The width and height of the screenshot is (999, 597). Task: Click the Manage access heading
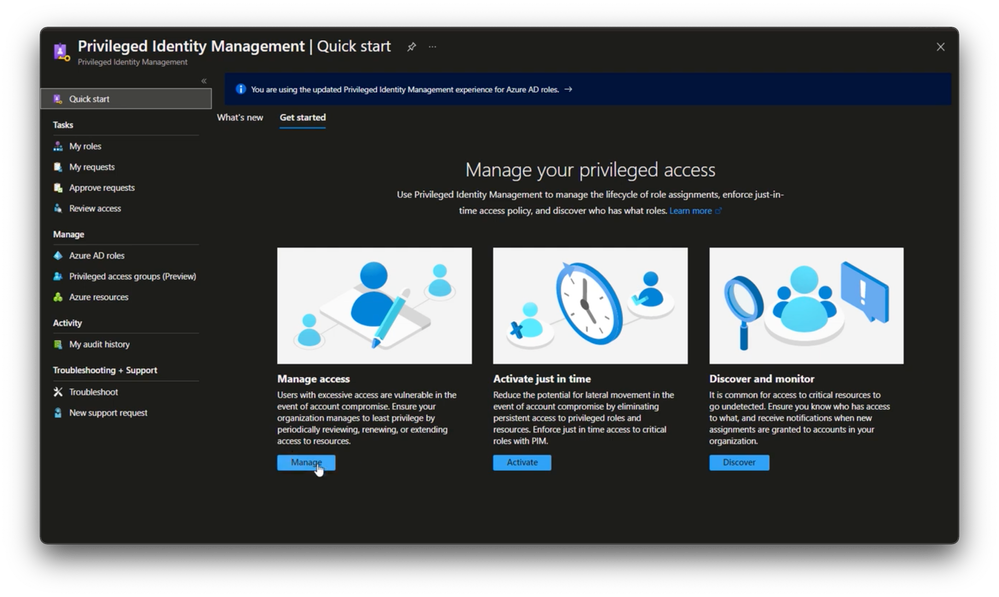(313, 378)
